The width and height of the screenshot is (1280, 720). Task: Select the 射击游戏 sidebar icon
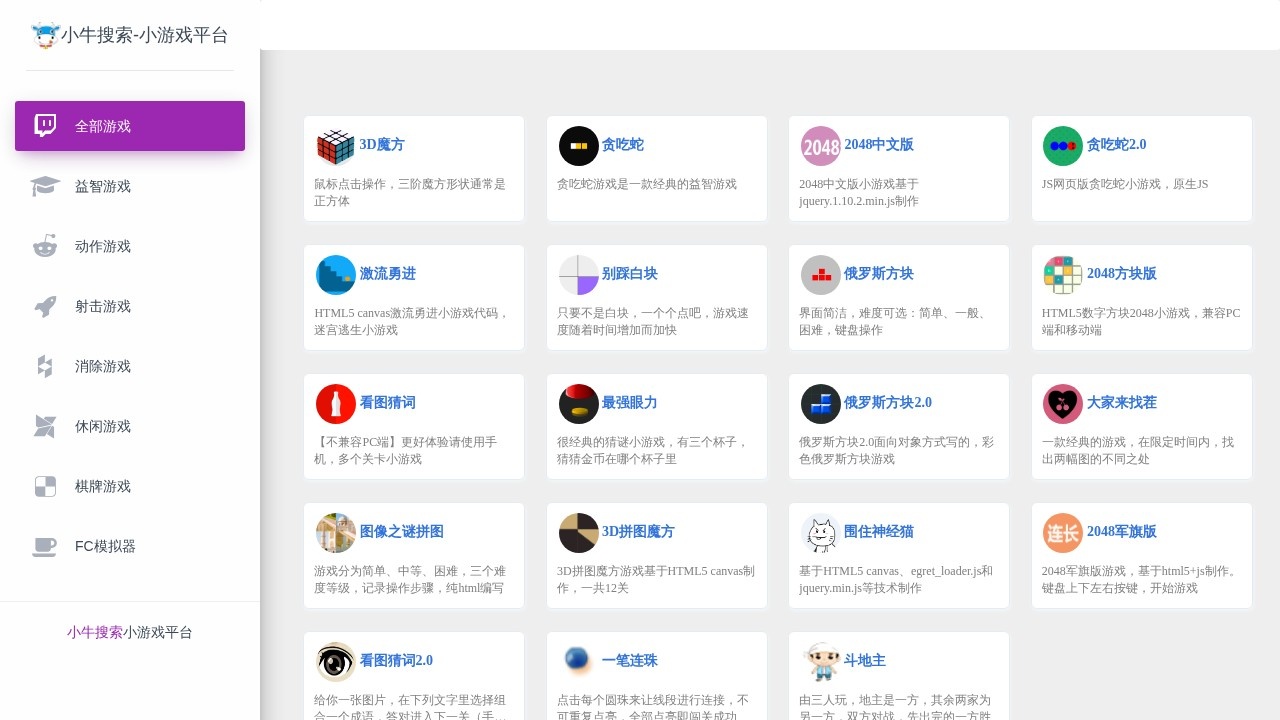coord(44,306)
